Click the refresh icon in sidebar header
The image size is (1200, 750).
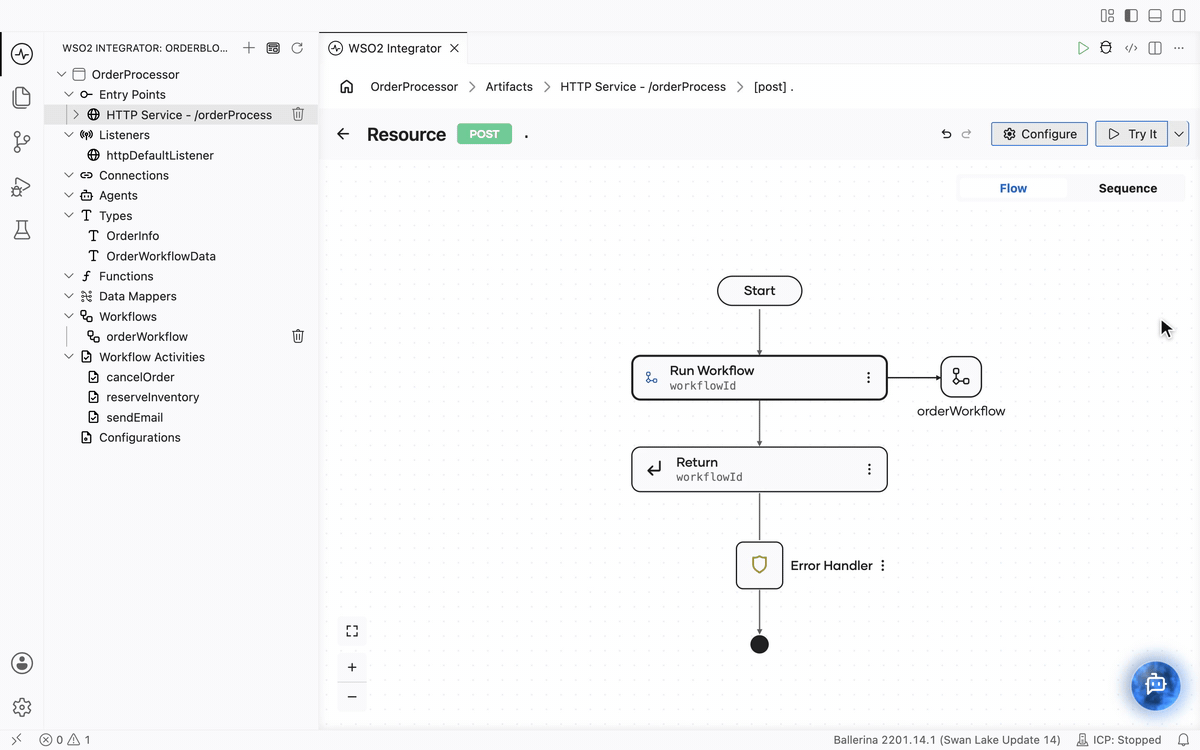297,48
